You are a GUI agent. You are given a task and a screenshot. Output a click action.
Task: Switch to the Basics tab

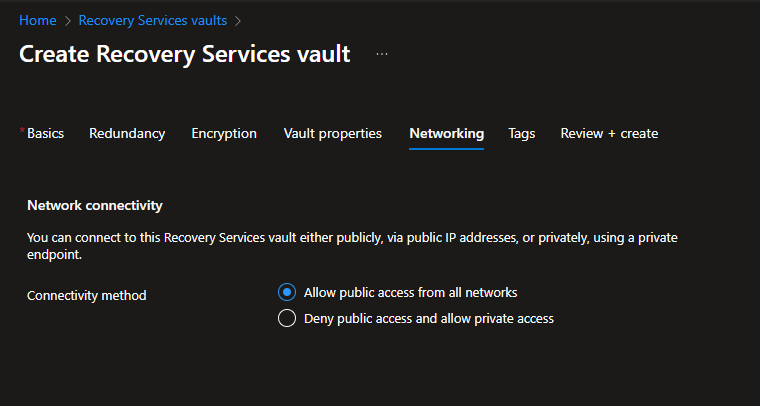pos(45,133)
